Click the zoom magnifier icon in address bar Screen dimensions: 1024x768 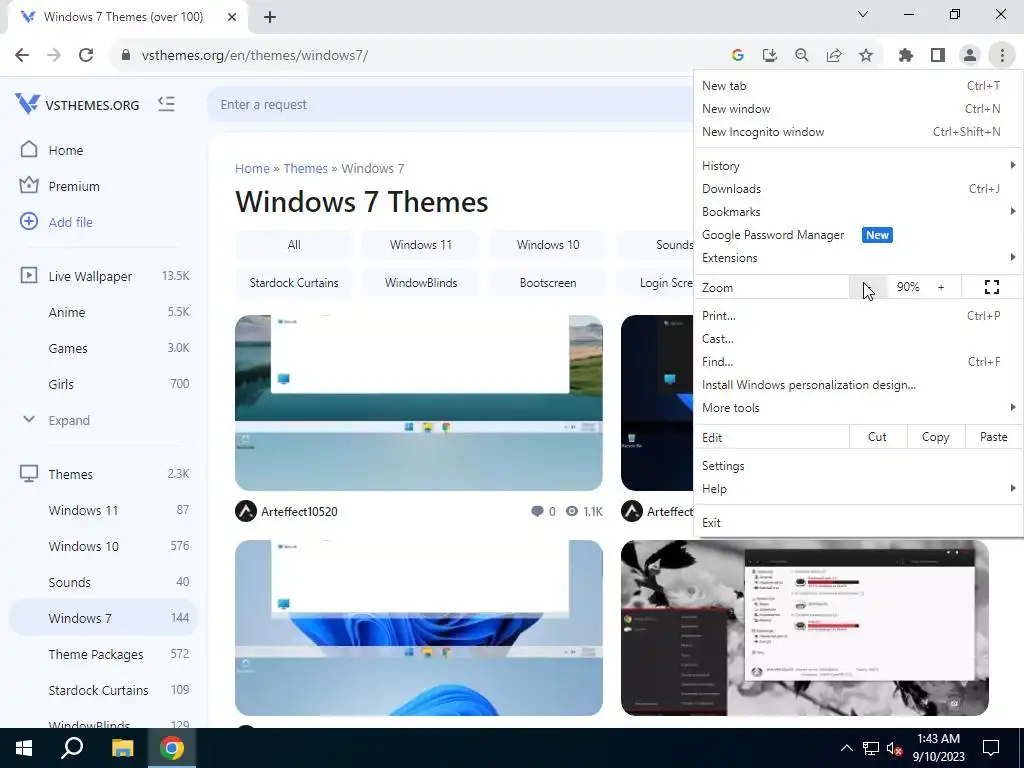[x=802, y=56]
